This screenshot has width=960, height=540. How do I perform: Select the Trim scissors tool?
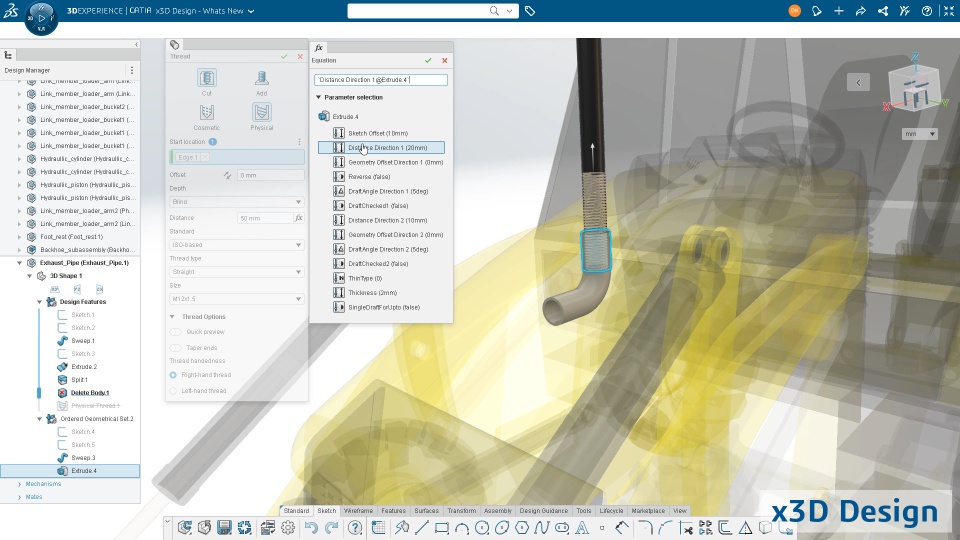pyautogui.click(x=686, y=527)
